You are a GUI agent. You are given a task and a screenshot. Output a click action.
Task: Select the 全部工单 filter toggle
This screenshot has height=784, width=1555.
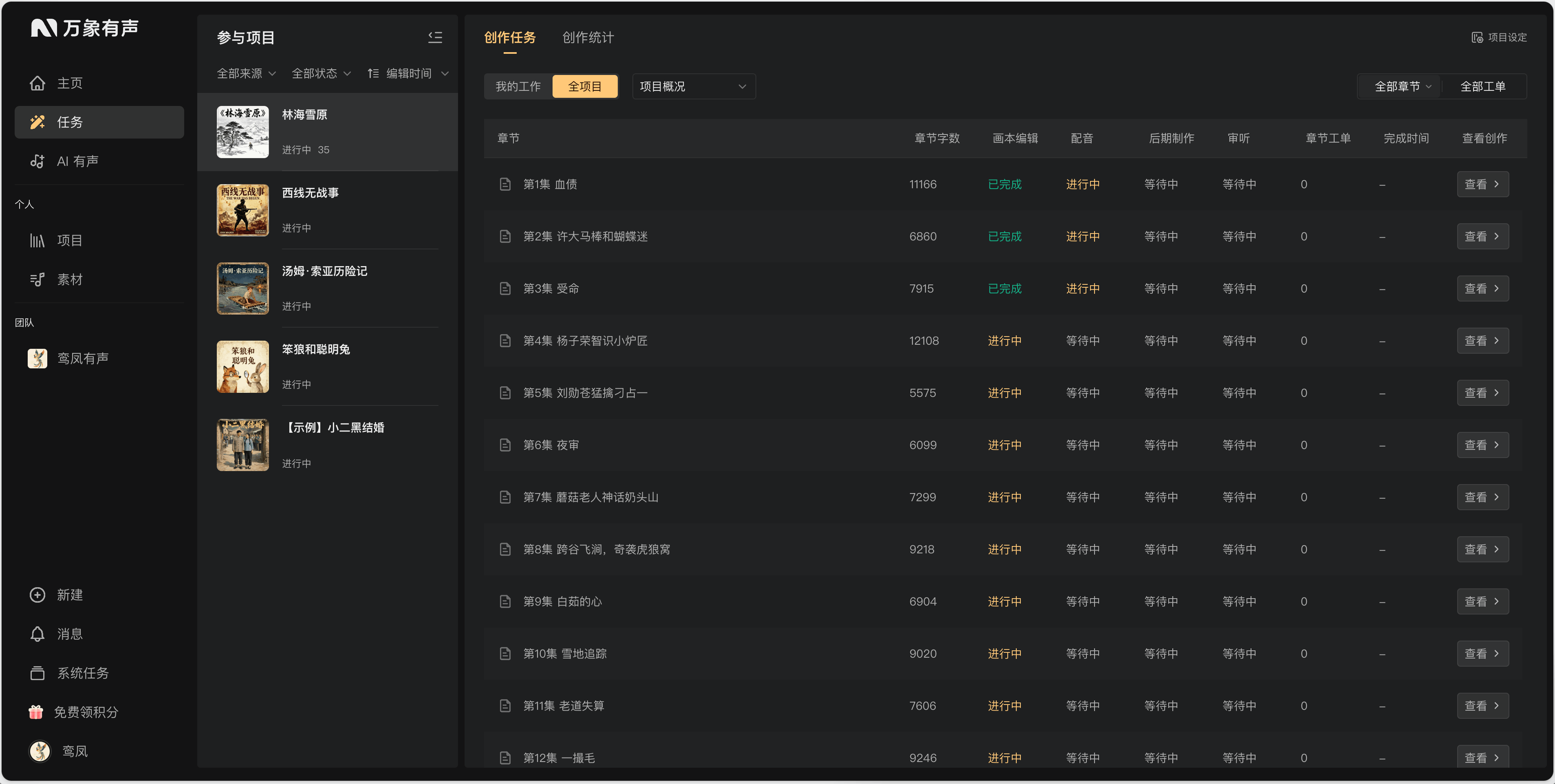[1482, 86]
